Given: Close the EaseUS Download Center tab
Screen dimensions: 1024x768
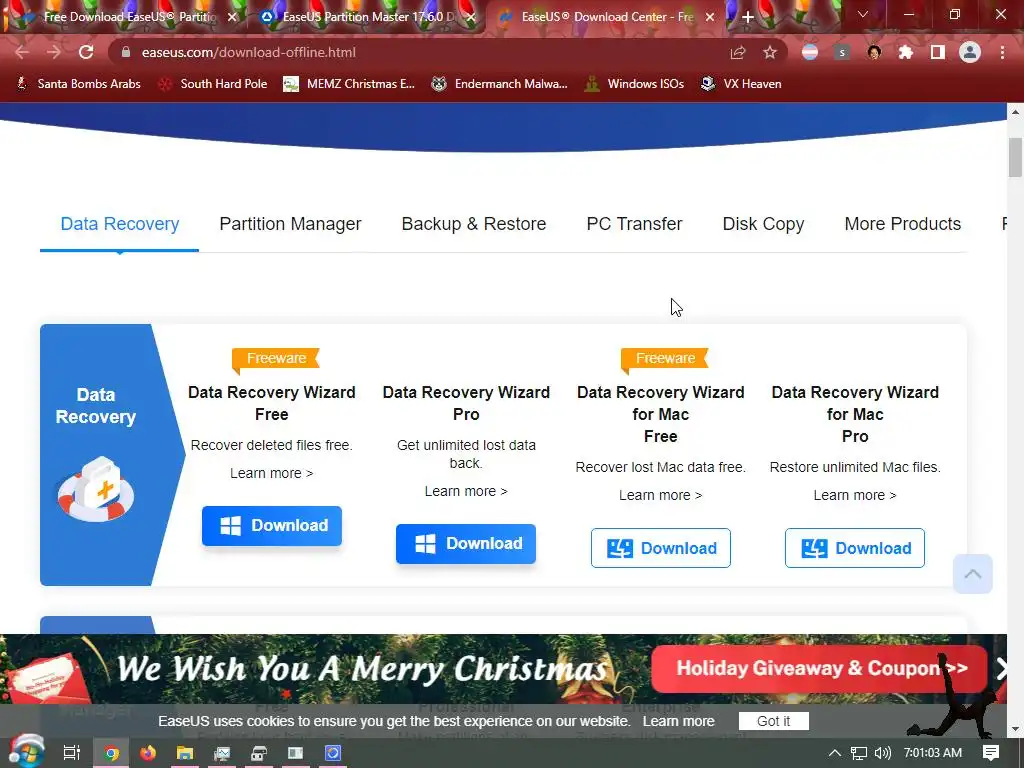Looking at the screenshot, I should click(x=710, y=17).
